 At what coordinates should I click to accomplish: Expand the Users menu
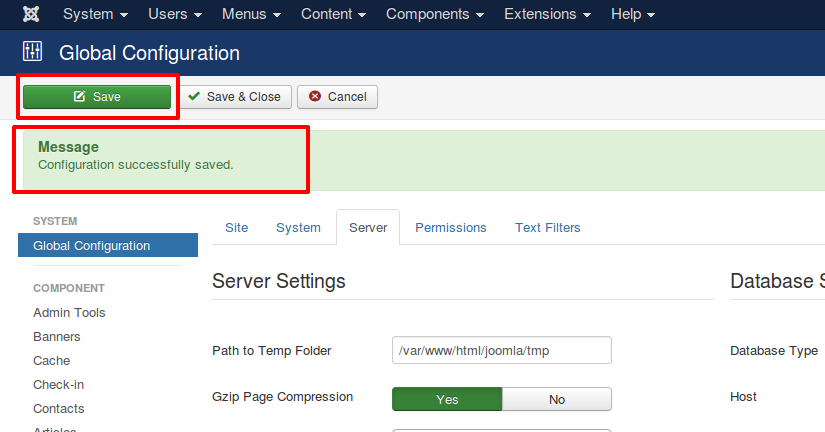pos(175,15)
